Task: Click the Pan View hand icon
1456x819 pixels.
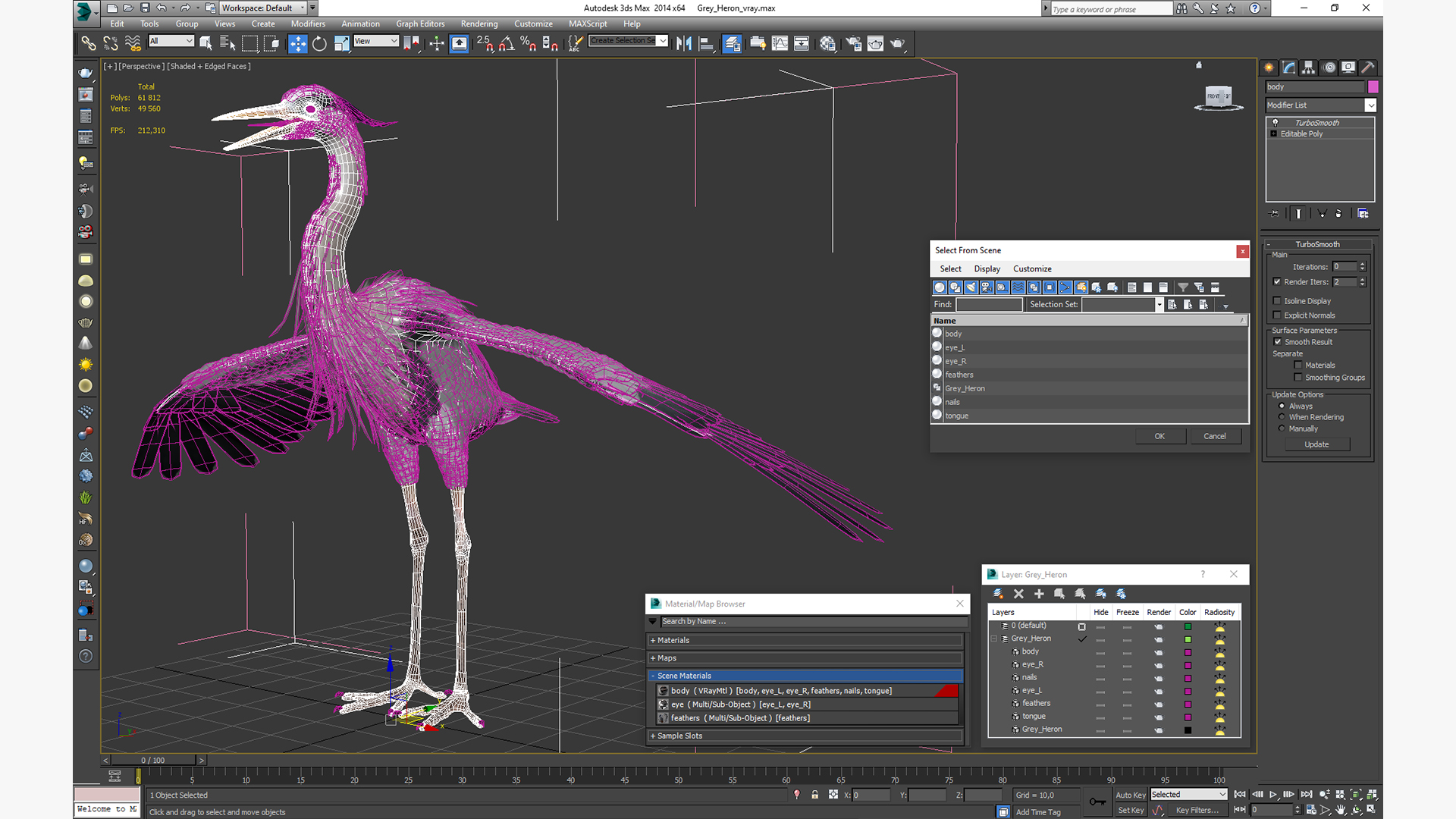Action: (1340, 810)
